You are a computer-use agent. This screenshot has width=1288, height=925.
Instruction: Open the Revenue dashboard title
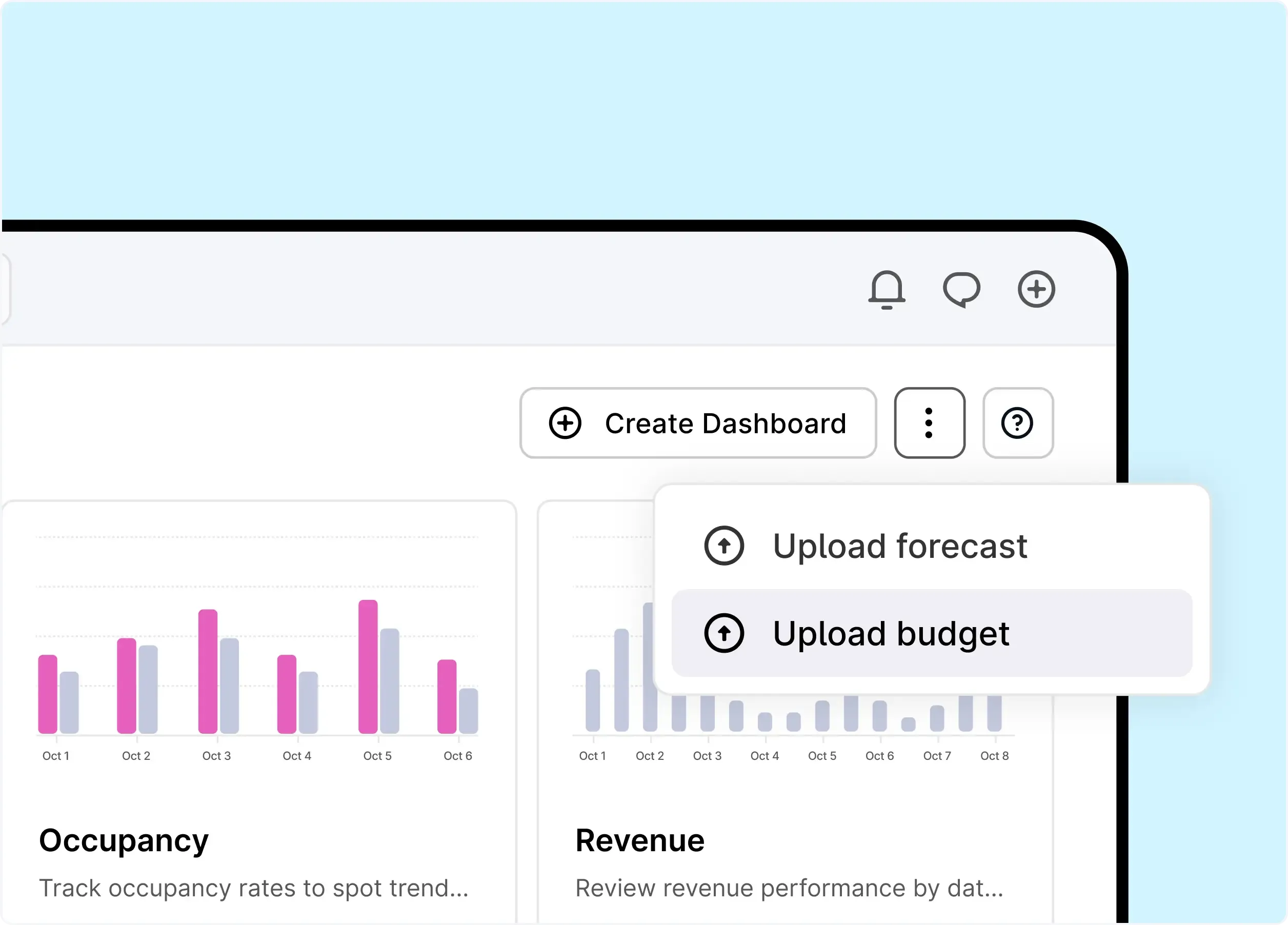tap(640, 840)
